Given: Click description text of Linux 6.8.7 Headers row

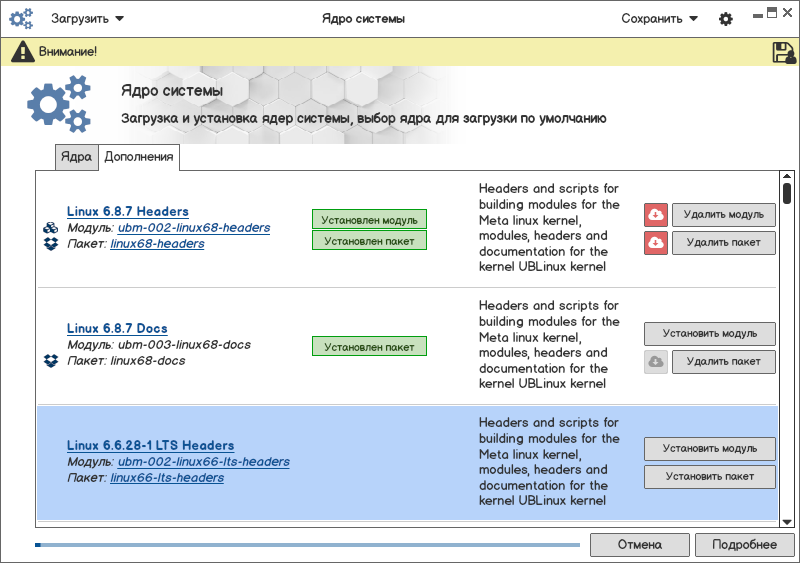Looking at the screenshot, I should (x=549, y=228).
